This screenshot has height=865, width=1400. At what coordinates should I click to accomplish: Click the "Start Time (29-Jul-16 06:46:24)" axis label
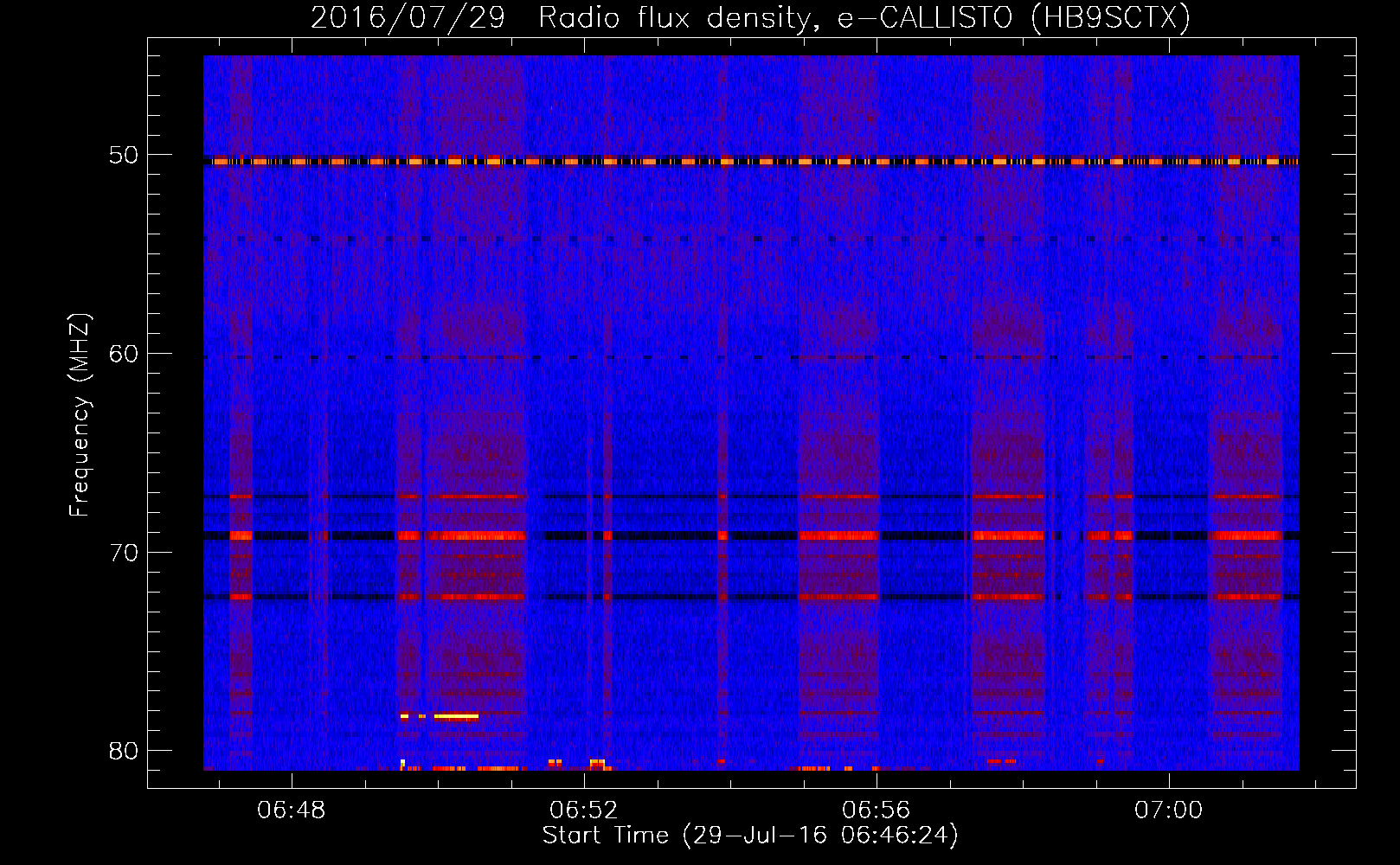tap(750, 836)
